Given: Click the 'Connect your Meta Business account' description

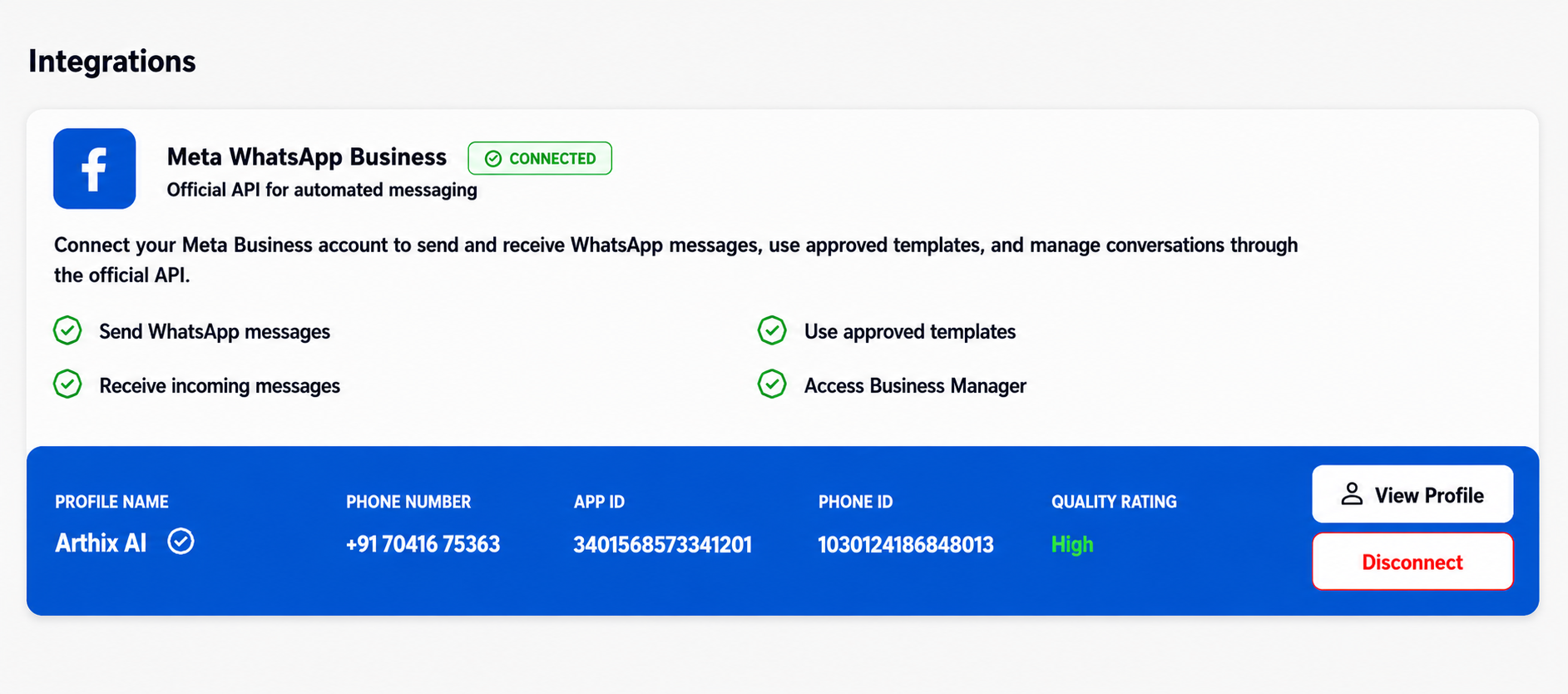Looking at the screenshot, I should 676,260.
